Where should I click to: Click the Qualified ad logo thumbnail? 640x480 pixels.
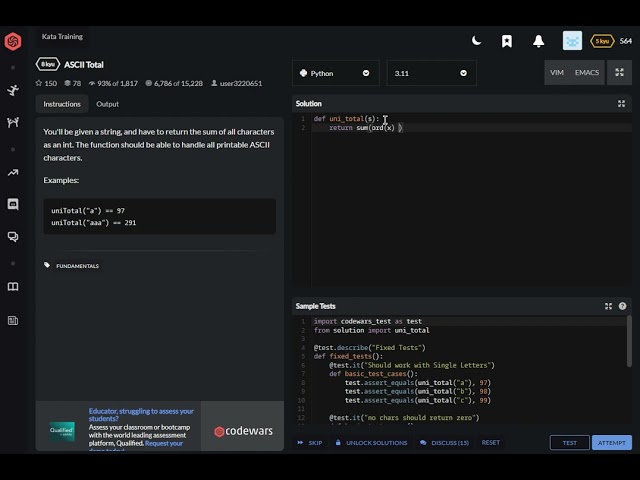[x=62, y=431]
